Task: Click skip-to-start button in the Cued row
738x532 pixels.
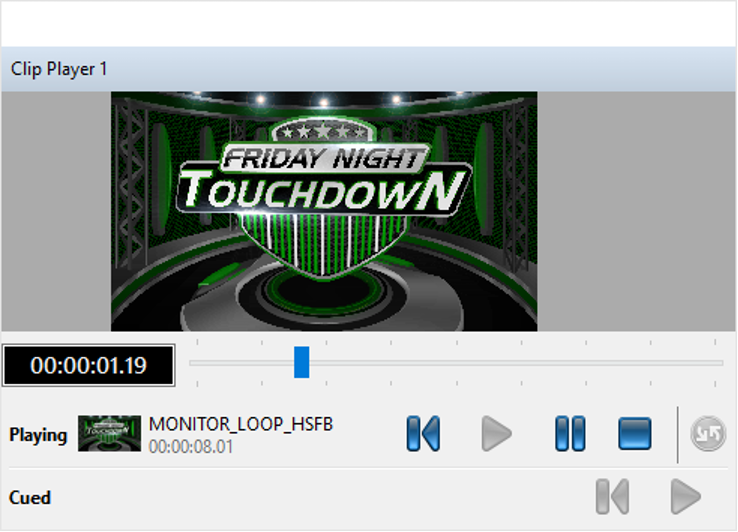Action: coord(612,496)
